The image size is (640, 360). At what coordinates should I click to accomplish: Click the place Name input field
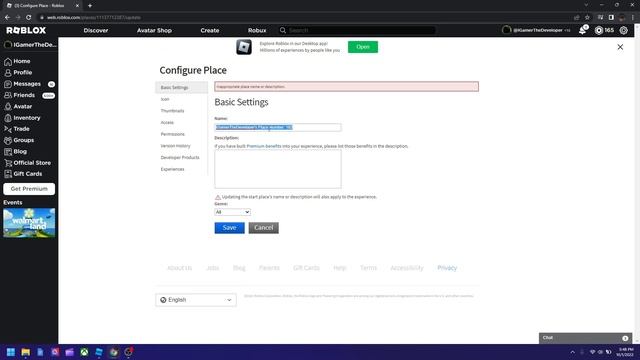(x=278, y=127)
